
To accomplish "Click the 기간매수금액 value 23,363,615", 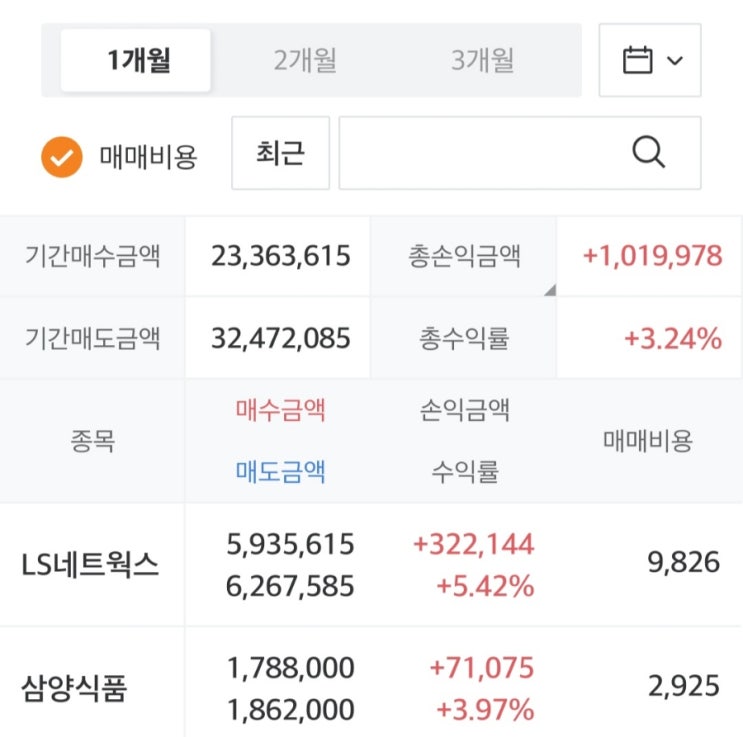I will point(280,256).
